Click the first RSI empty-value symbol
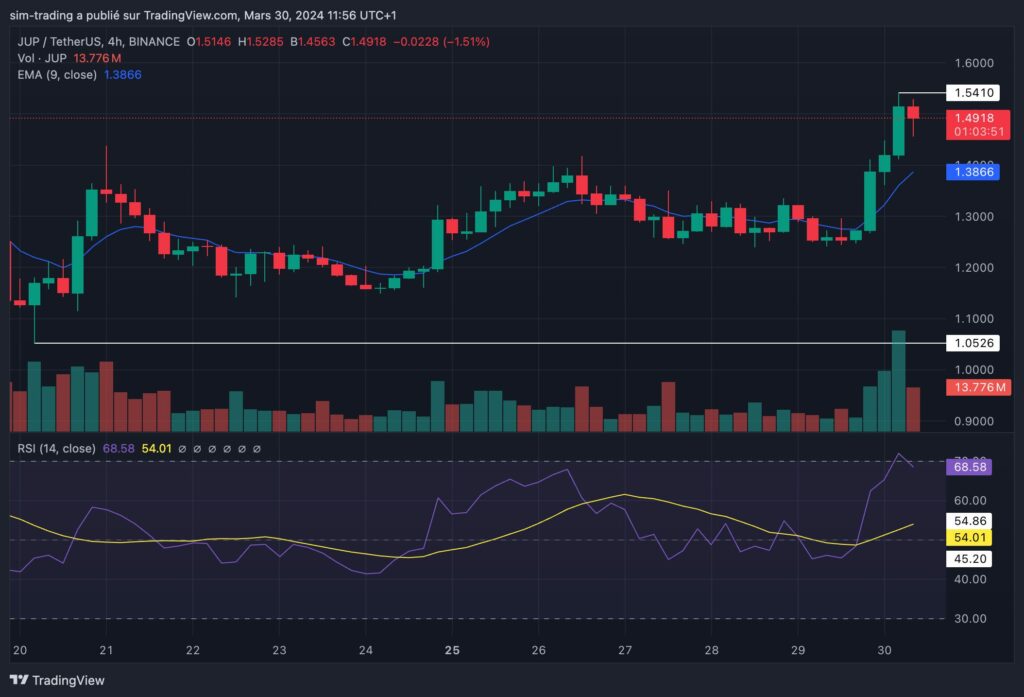This screenshot has height=697, width=1024. (183, 449)
